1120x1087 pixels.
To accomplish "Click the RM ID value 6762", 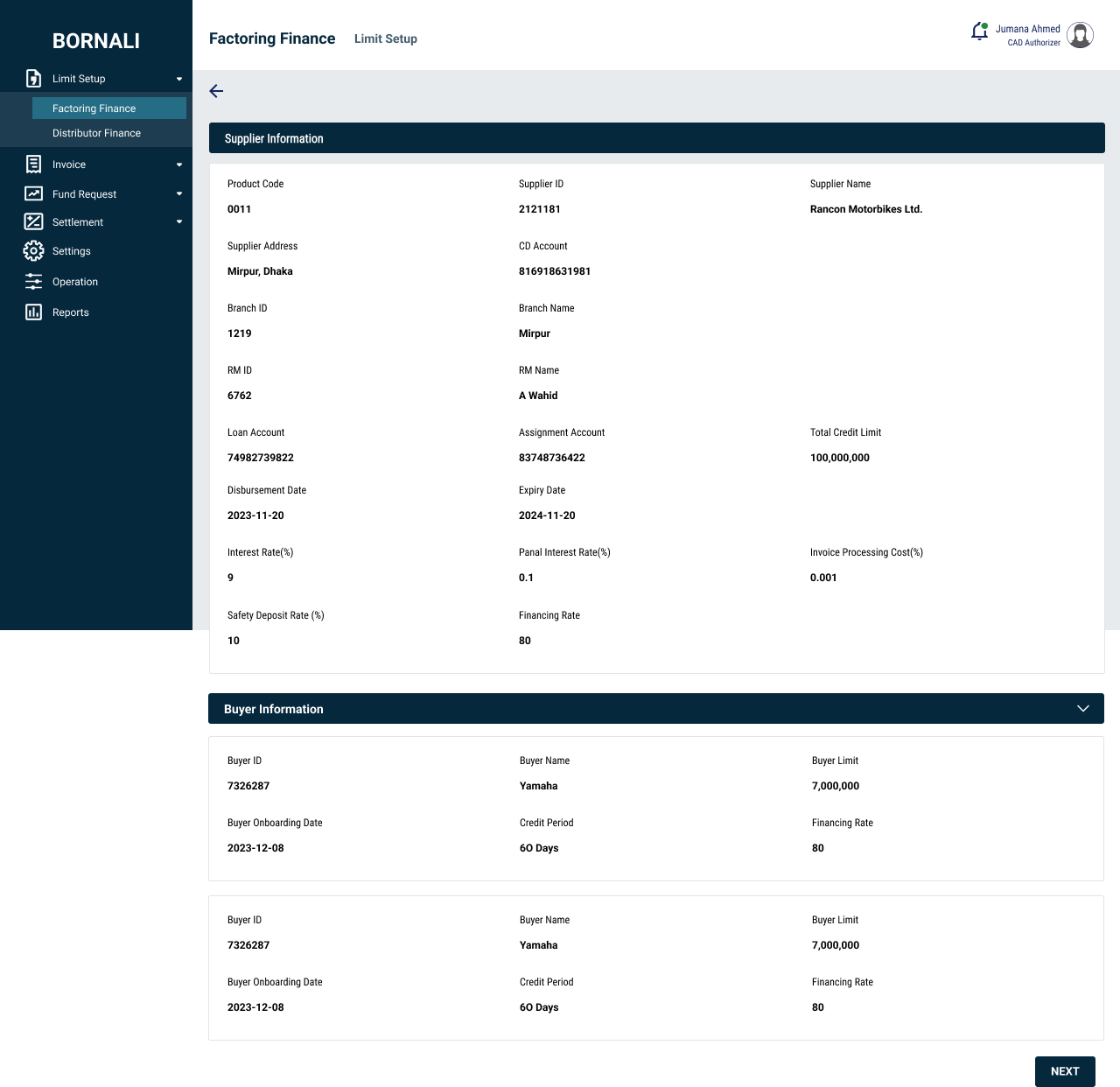I will [x=240, y=396].
